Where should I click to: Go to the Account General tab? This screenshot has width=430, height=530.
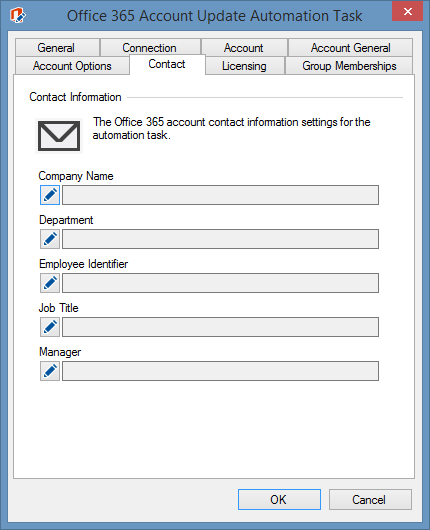350,47
